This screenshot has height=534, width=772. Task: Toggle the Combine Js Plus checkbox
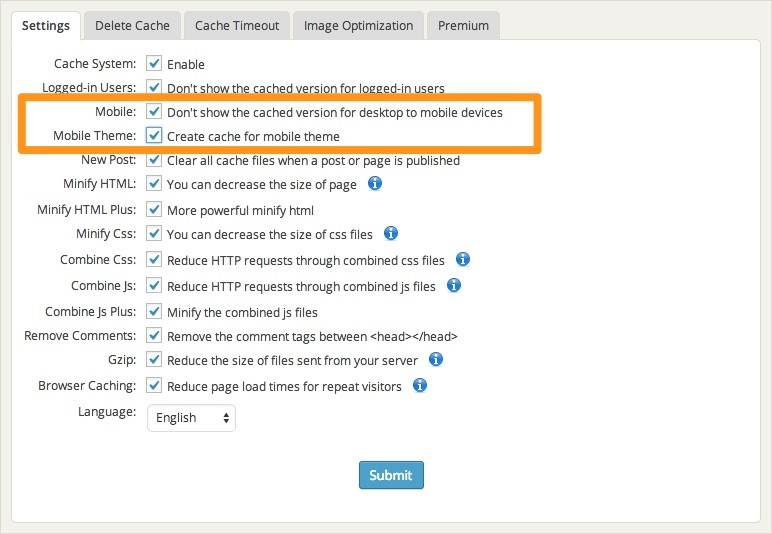click(154, 311)
